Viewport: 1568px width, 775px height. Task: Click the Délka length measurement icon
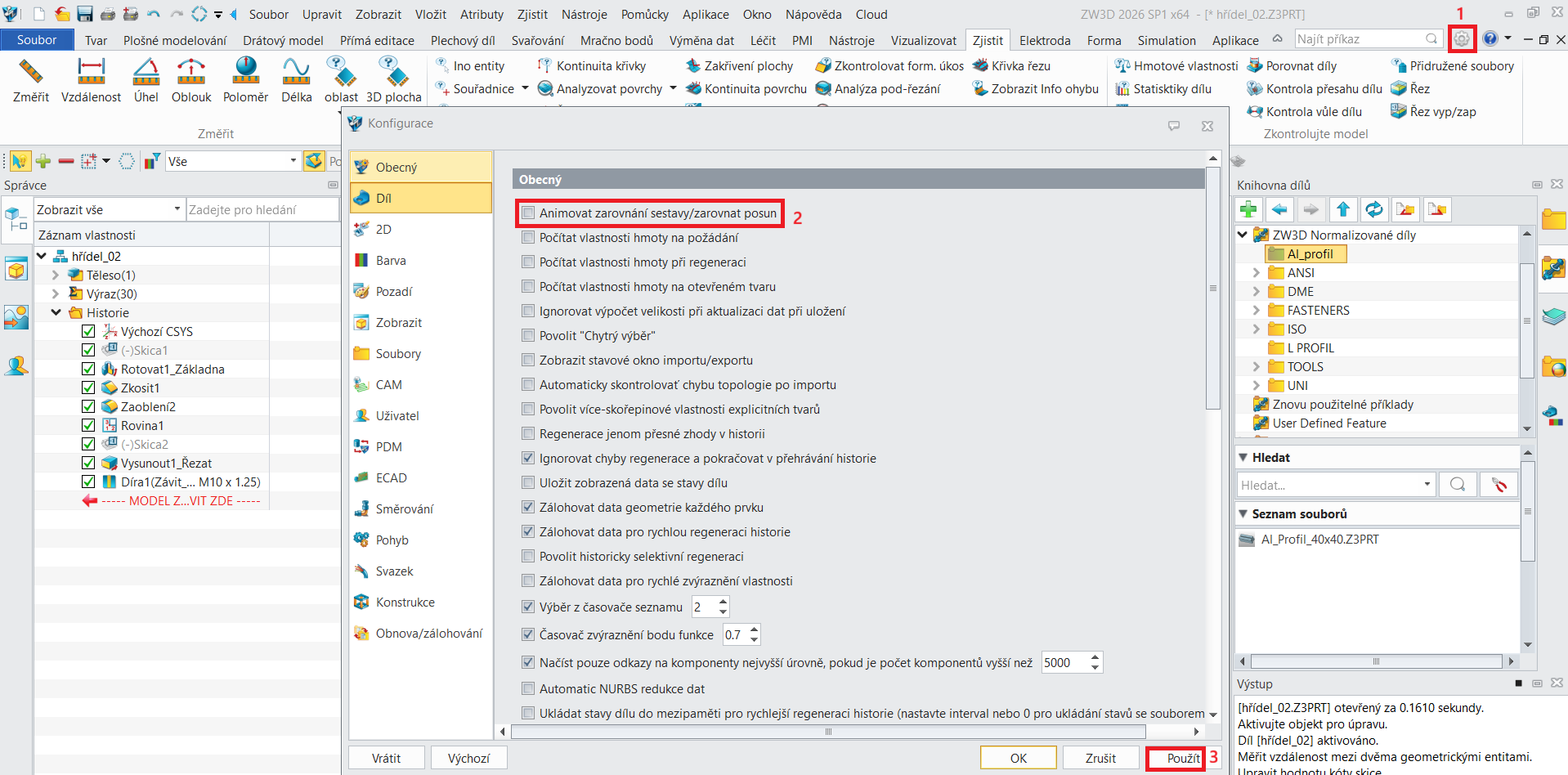296,80
